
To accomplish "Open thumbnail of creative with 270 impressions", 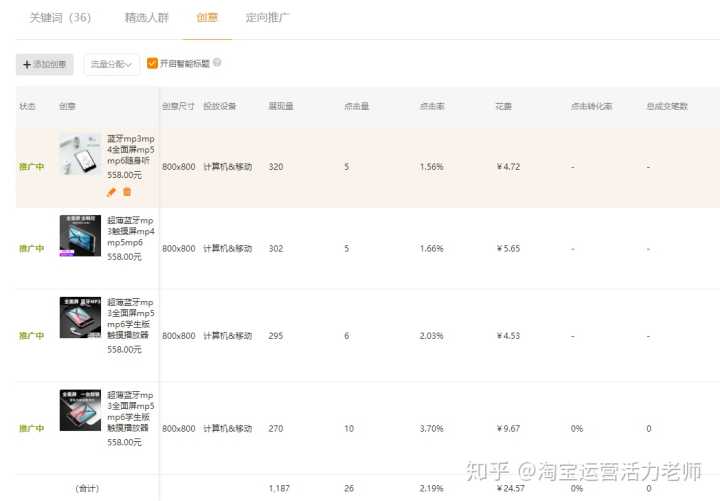I will [80, 410].
